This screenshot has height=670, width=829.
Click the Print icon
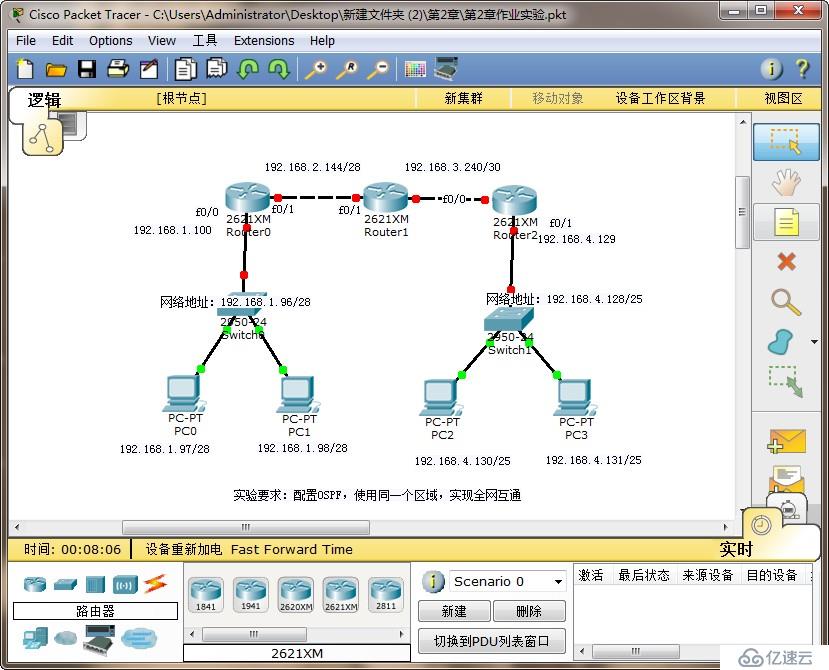(x=118, y=69)
